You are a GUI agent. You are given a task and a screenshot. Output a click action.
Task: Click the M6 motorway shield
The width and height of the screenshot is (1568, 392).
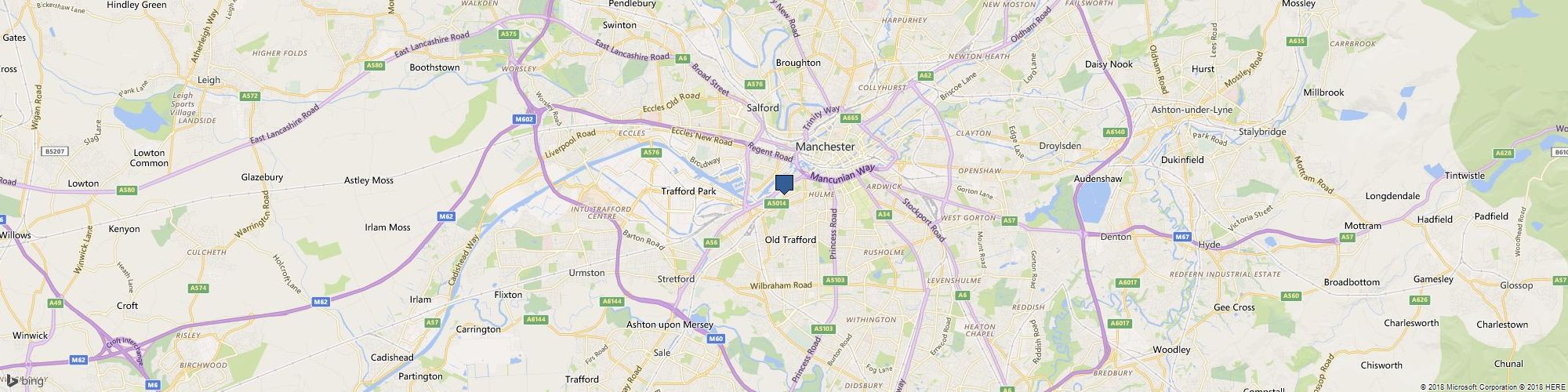point(153,384)
